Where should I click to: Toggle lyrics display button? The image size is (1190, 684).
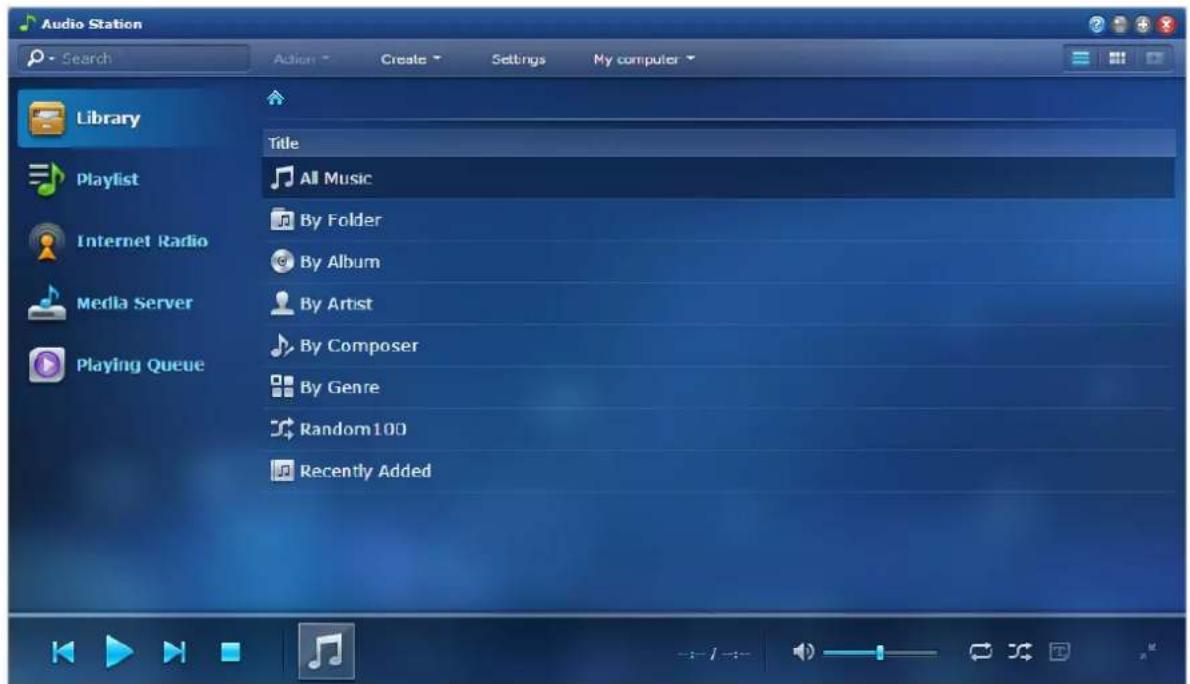coord(1059,651)
